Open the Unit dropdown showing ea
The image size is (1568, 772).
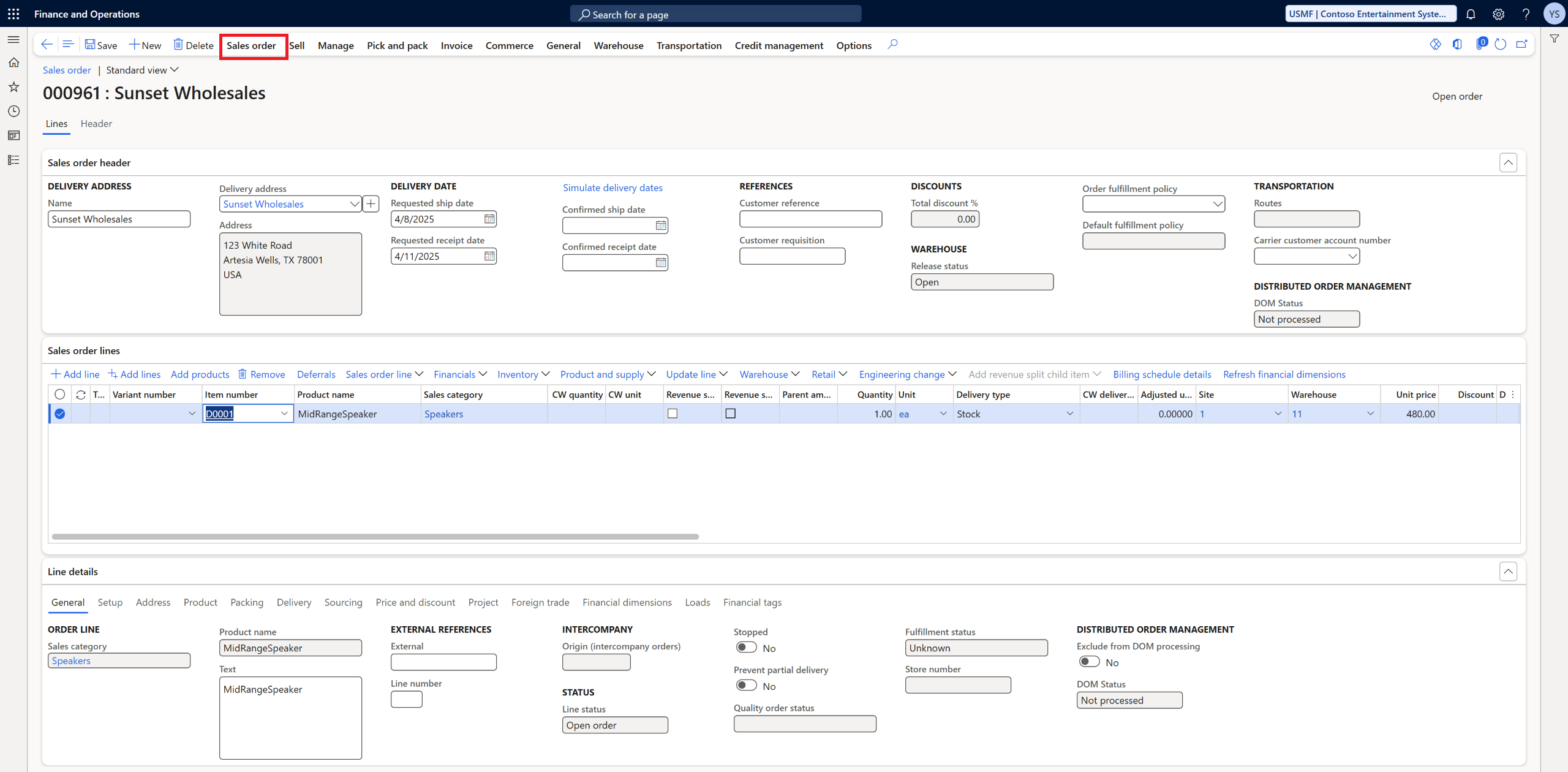click(942, 414)
